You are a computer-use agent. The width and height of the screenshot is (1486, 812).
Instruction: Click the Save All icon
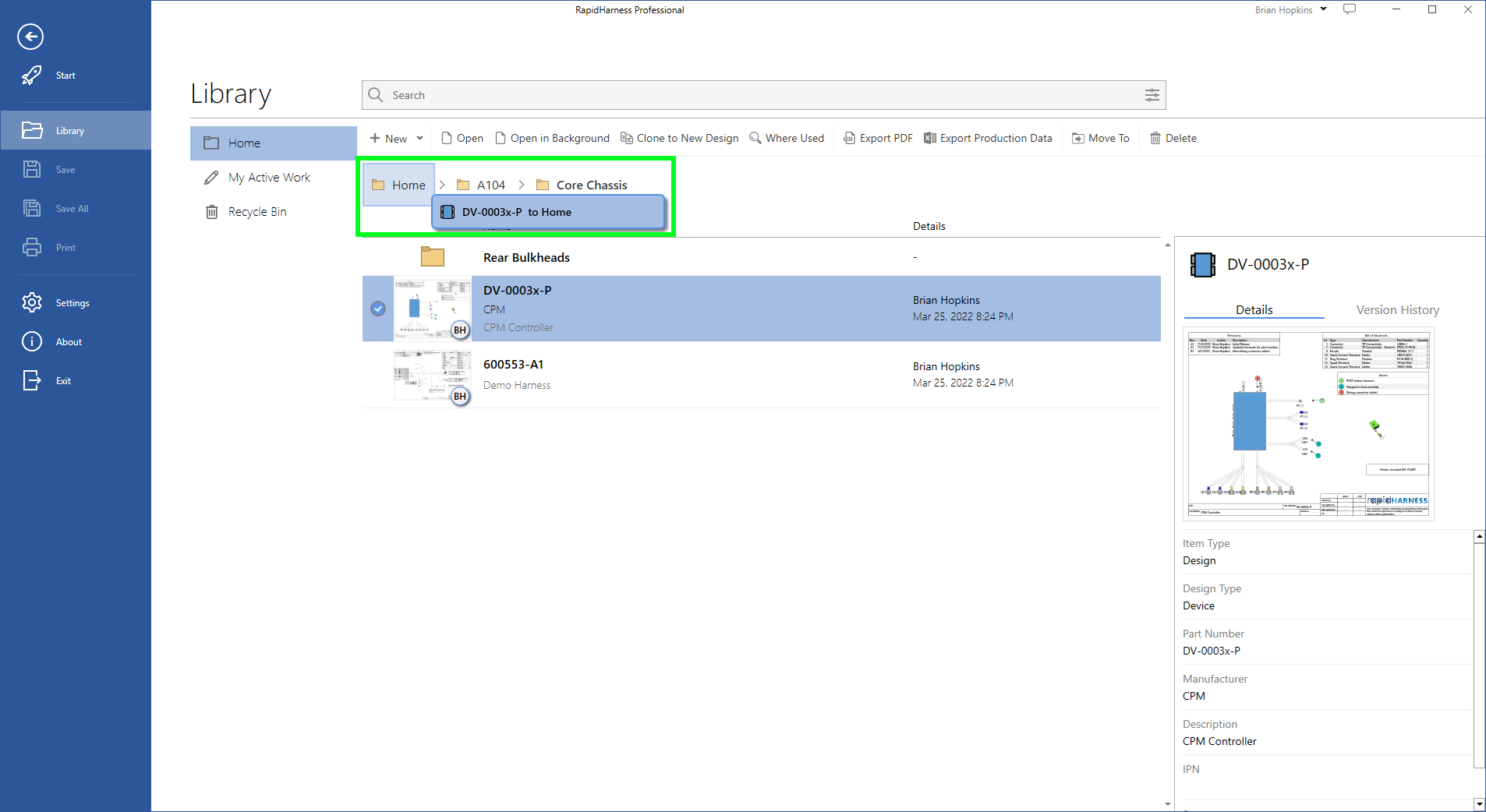32,208
